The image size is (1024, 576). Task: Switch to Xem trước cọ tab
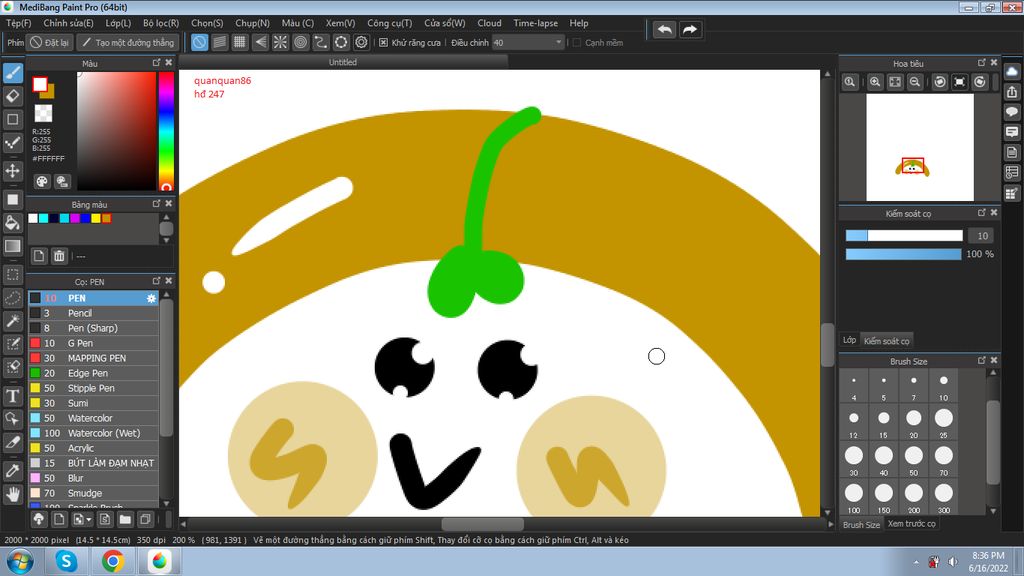point(911,524)
